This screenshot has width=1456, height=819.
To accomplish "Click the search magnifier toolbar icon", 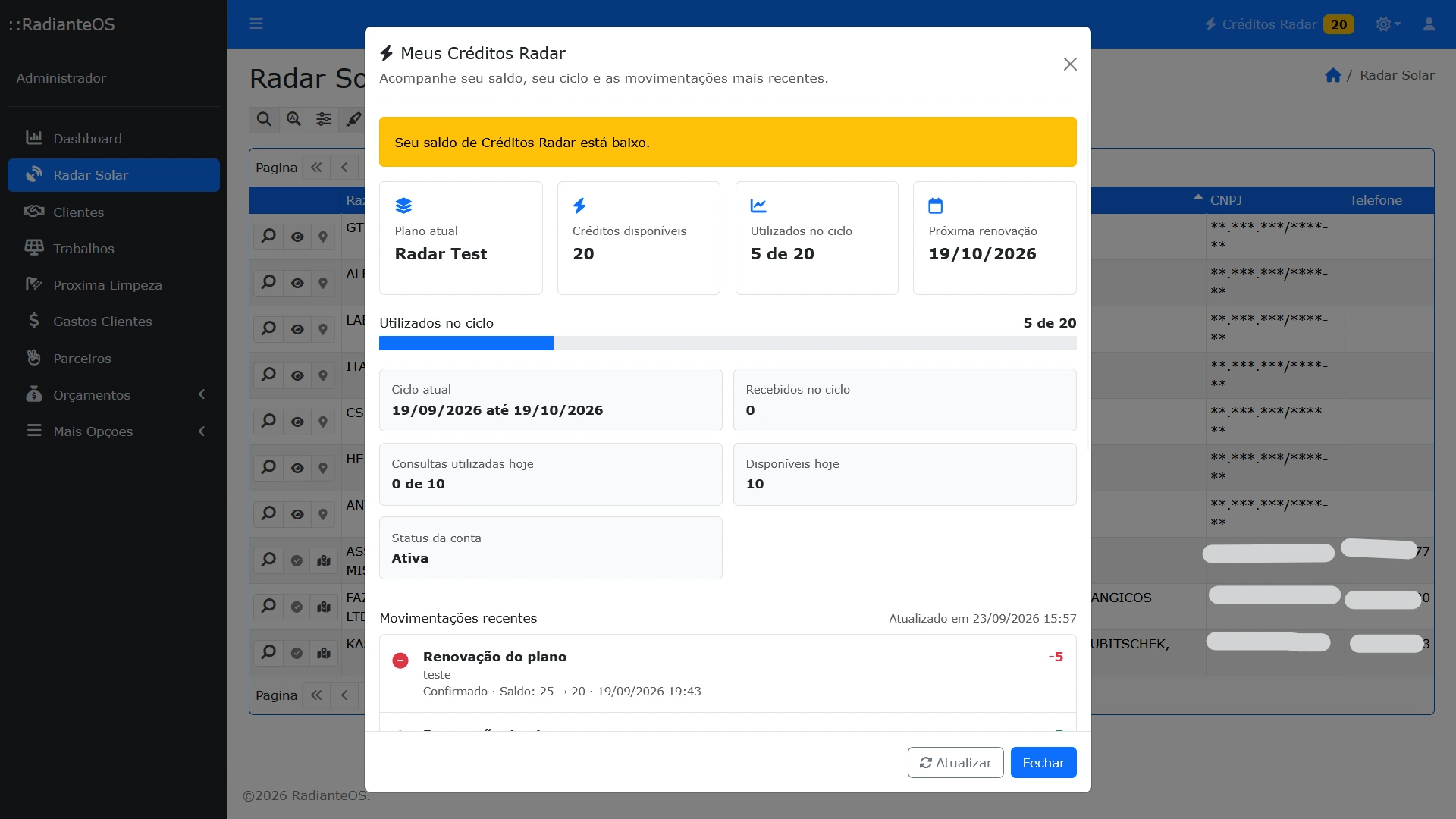I will point(264,119).
